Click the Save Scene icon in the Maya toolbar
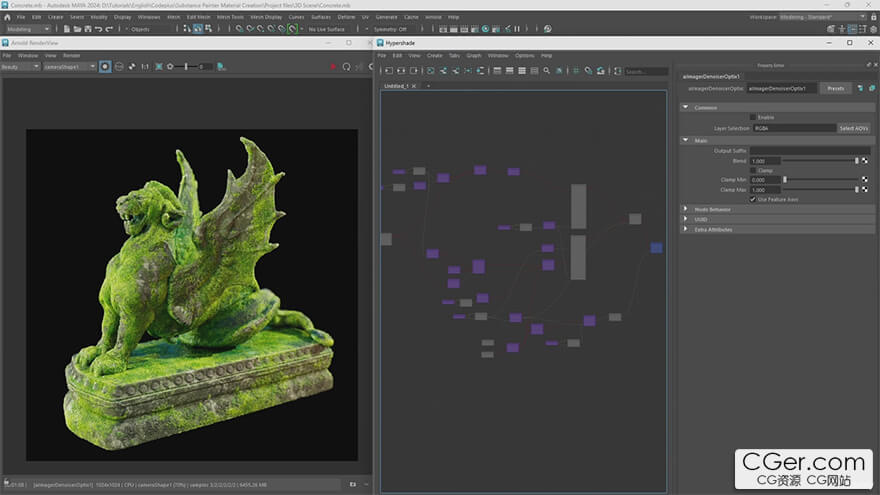880x495 pixels. [88, 29]
